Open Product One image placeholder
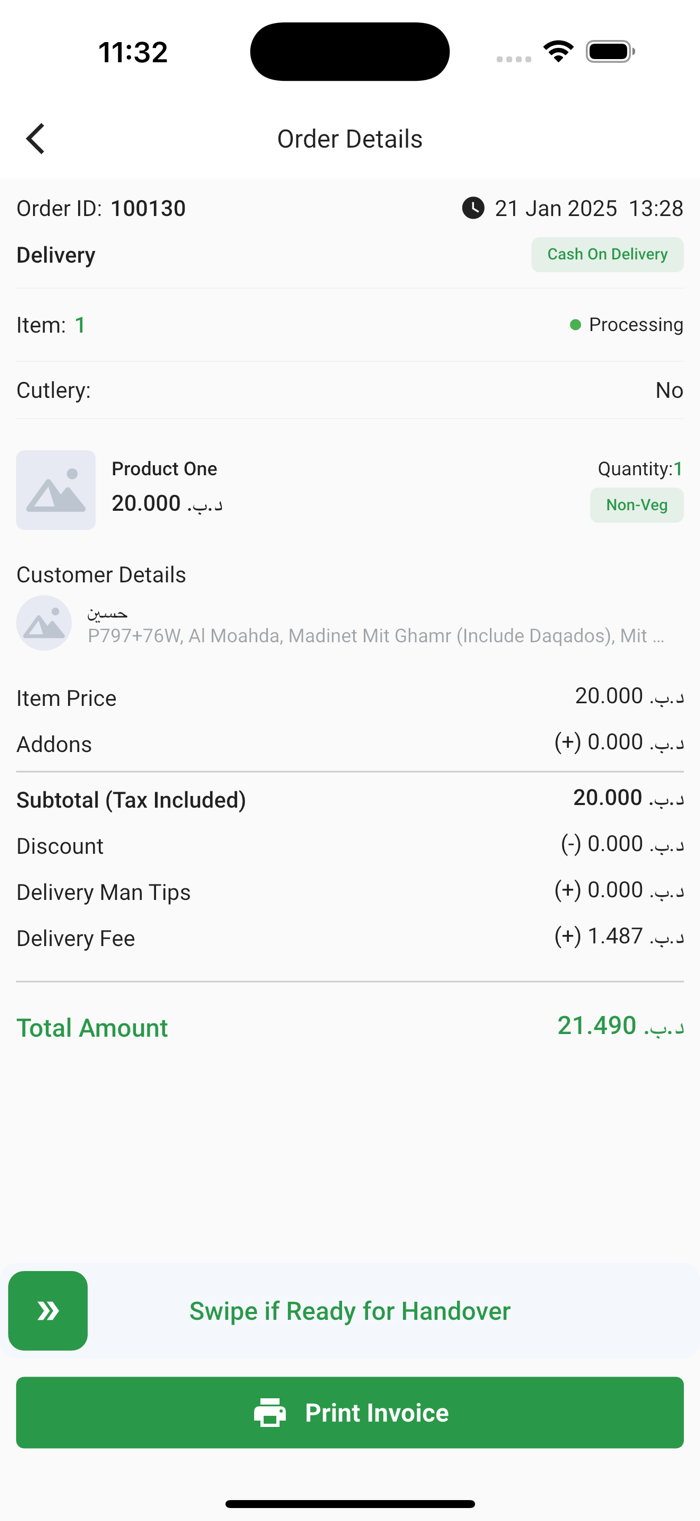The image size is (700, 1521). [56, 490]
